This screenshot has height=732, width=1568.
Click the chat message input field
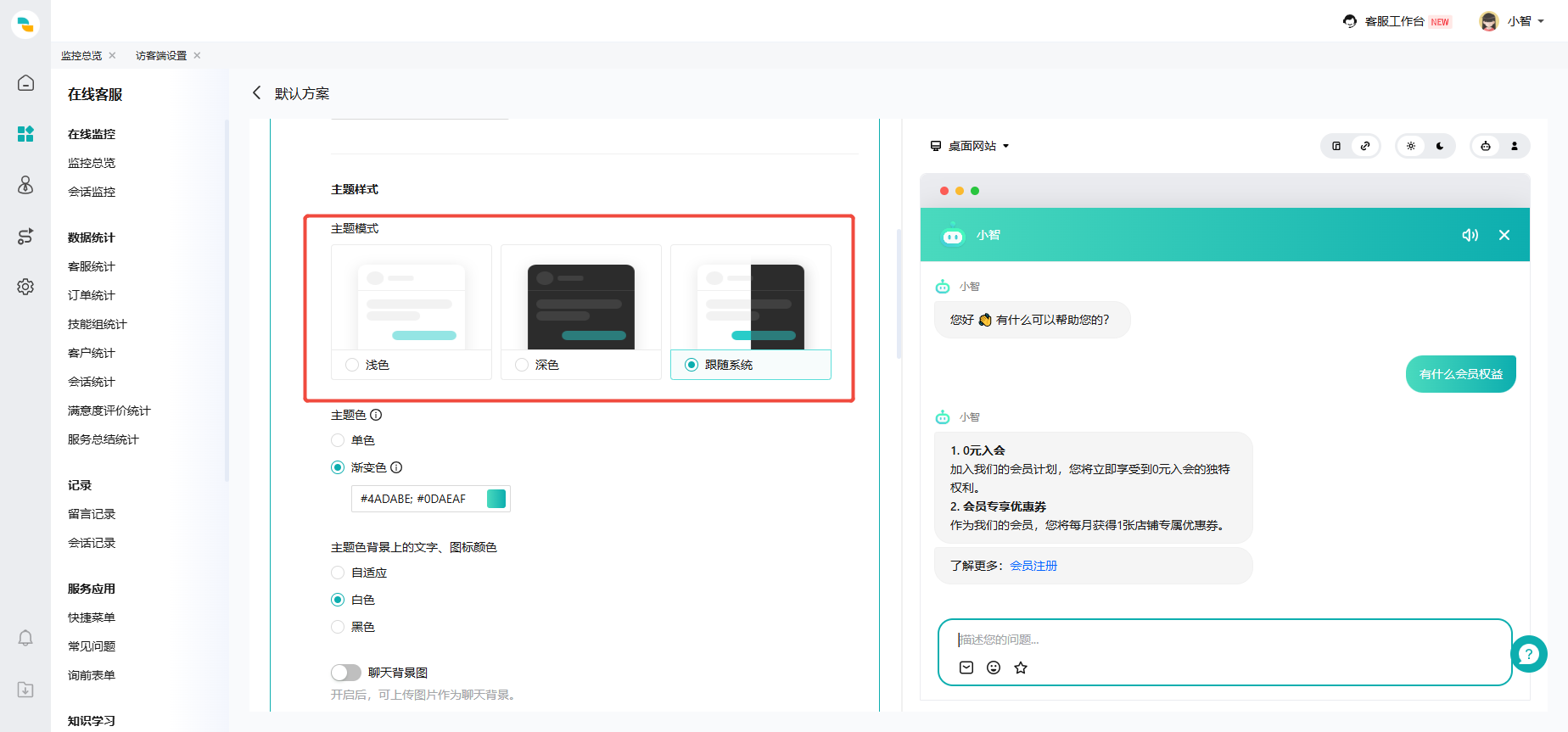point(1222,640)
